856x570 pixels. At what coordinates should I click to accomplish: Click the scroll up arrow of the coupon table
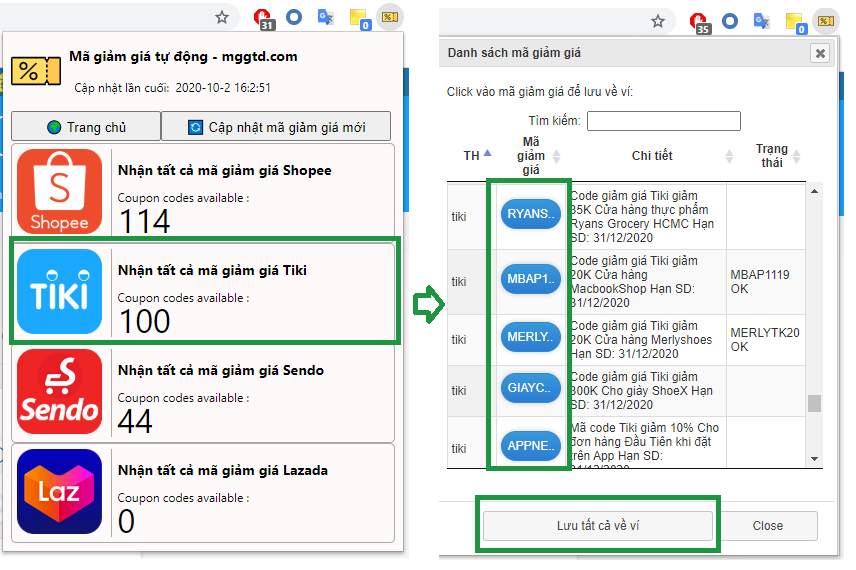pos(815,191)
